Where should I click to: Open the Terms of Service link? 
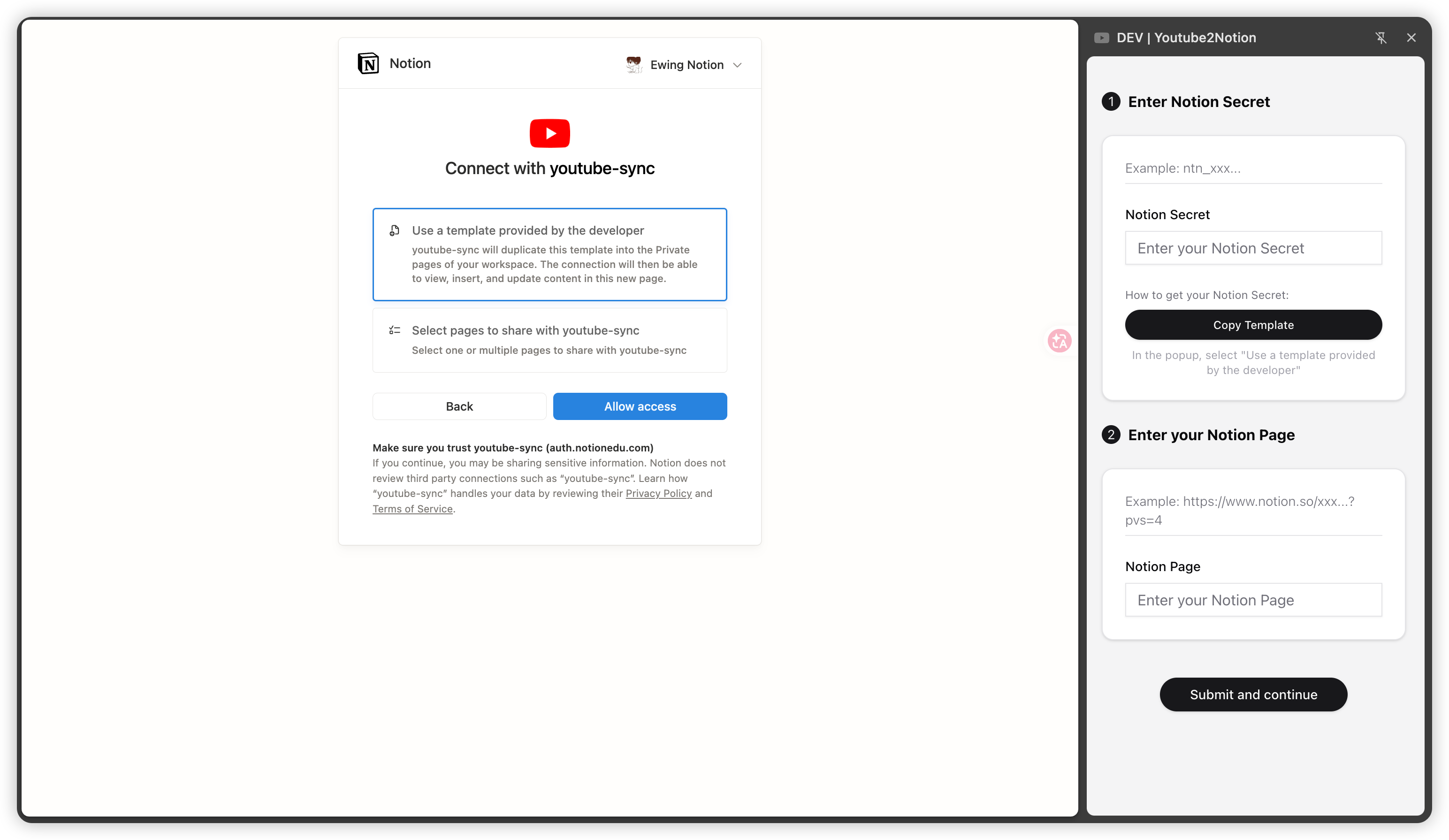coord(412,509)
